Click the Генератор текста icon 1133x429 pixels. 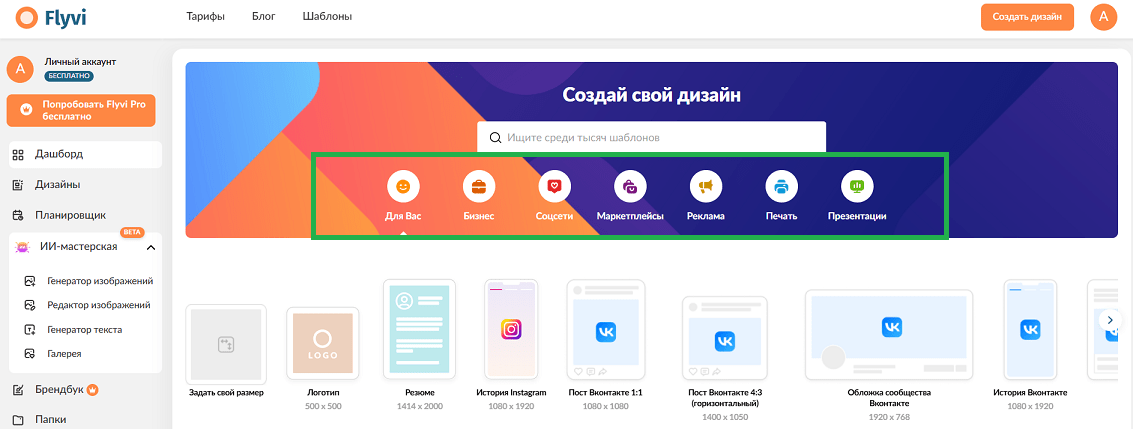coord(30,329)
